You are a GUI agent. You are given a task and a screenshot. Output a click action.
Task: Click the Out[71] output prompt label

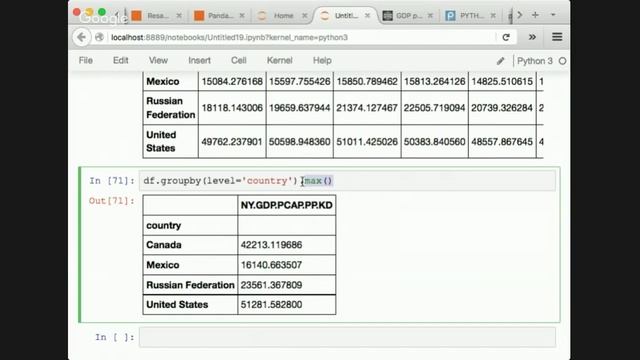[x=111, y=201]
